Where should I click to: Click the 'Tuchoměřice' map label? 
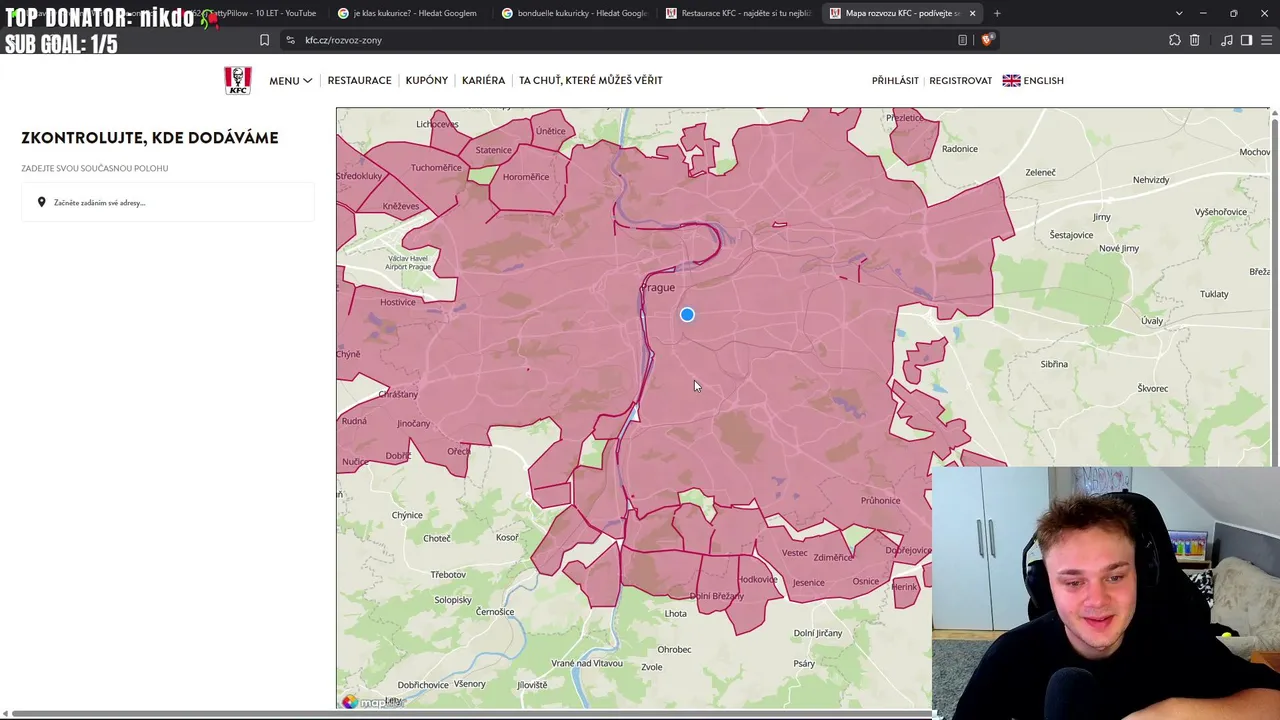[x=436, y=167]
